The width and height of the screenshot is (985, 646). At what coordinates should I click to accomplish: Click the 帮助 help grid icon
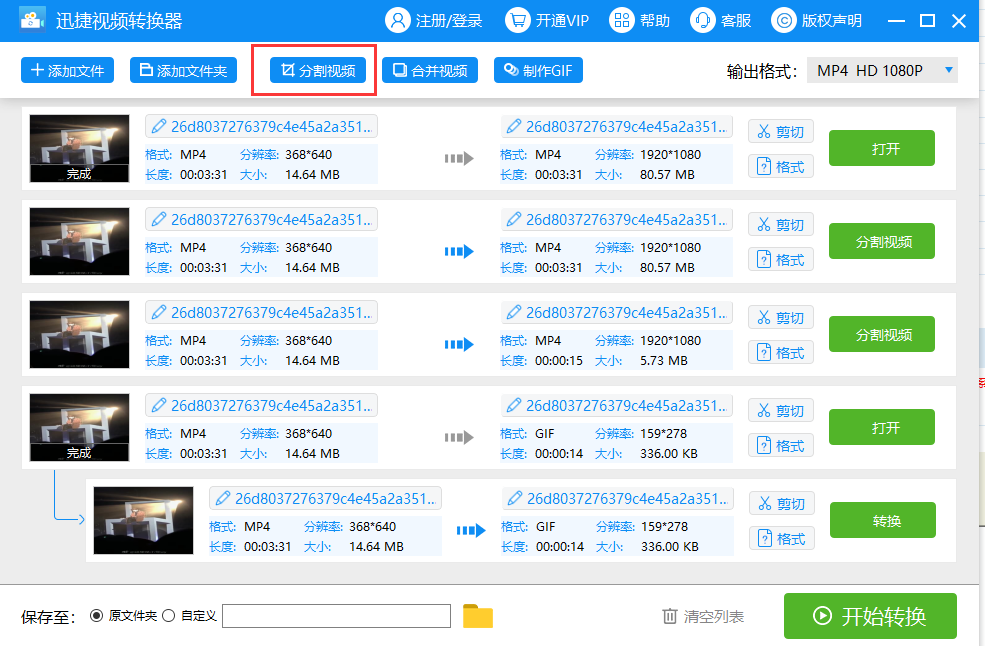pyautogui.click(x=622, y=20)
